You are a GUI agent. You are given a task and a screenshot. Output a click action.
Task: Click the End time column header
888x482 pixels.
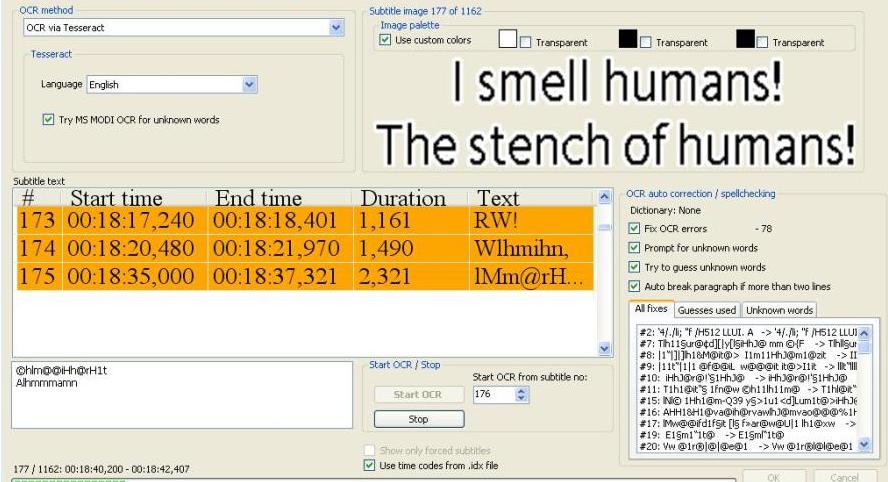(x=280, y=198)
